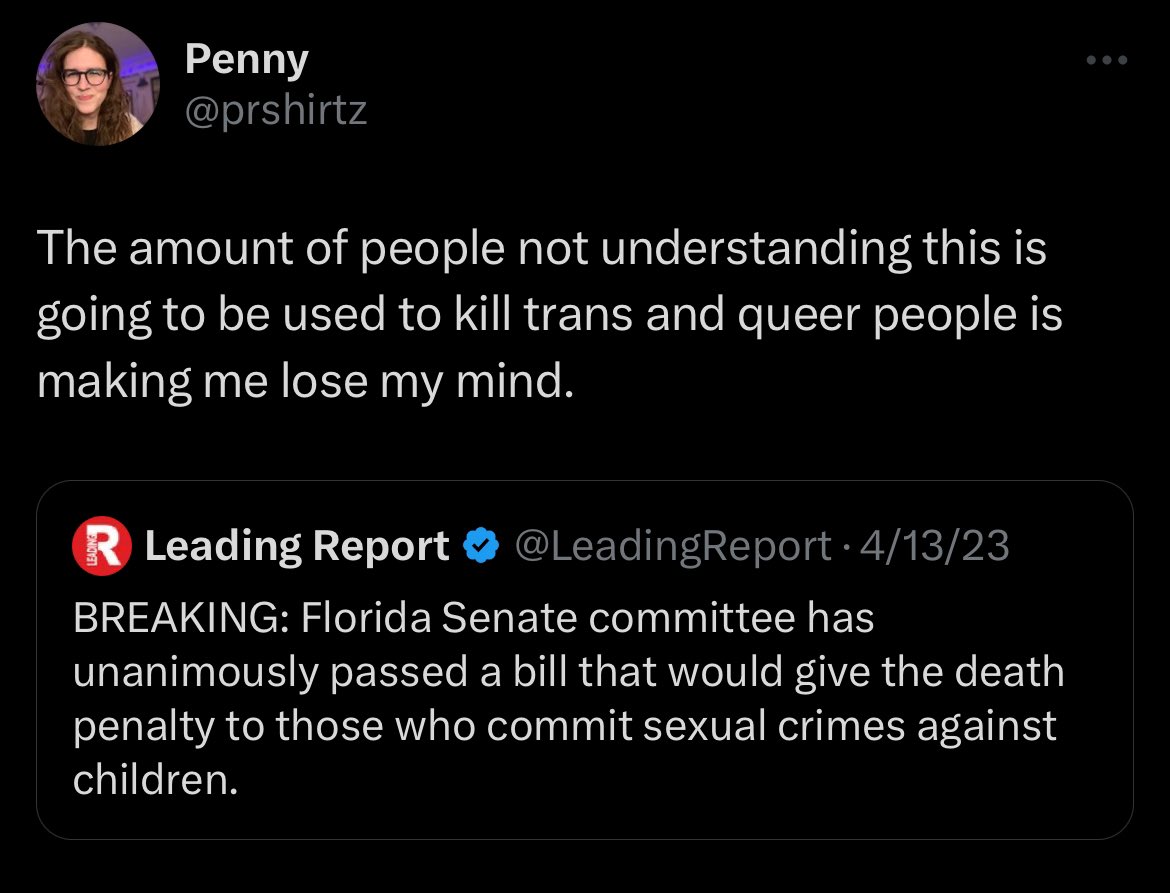
Task: Click the @prshirtz handle
Action: (276, 109)
